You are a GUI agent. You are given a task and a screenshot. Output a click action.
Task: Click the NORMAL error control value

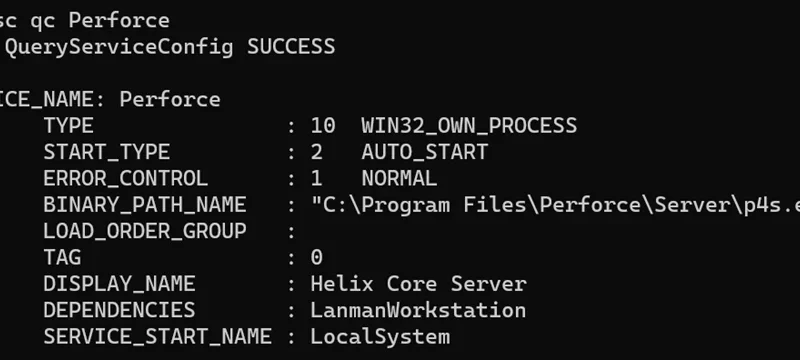pos(399,178)
